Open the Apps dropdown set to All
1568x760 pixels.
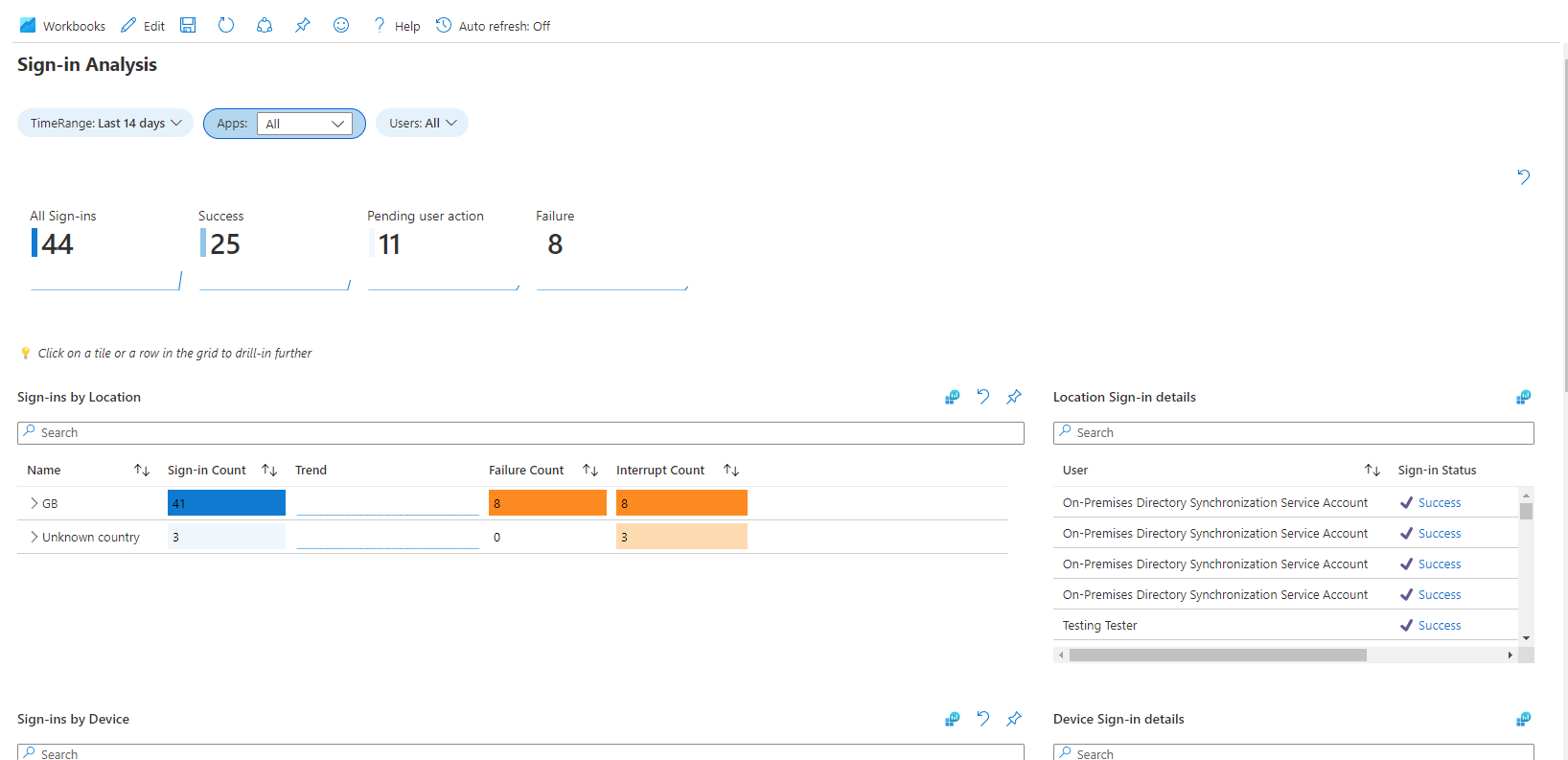point(305,124)
